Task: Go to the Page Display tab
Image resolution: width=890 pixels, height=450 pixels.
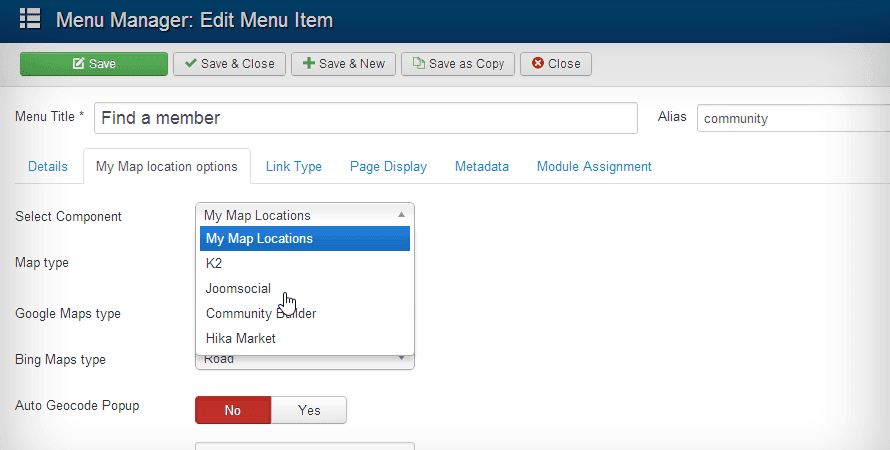Action: (388, 167)
